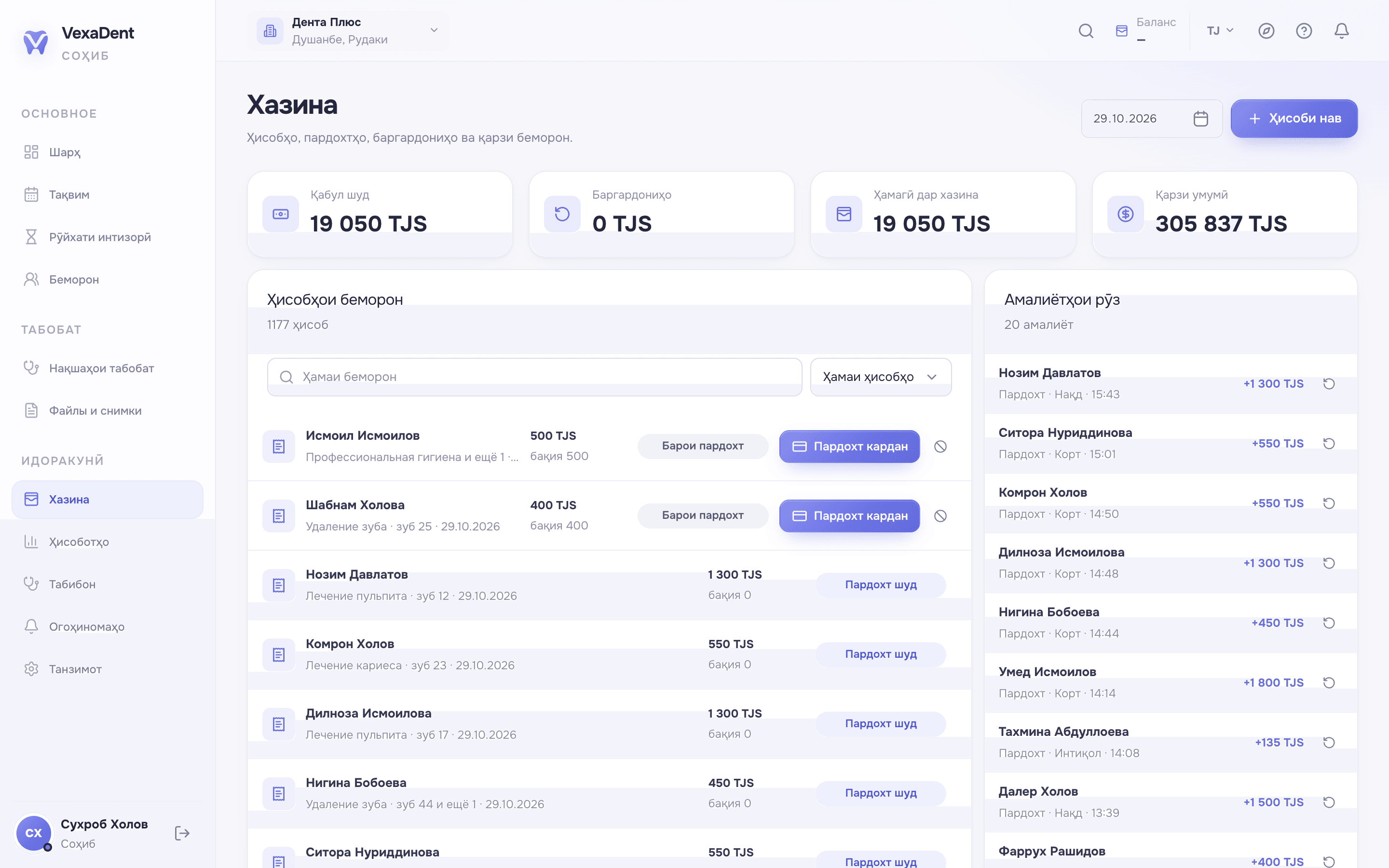Refund Нигина Бобоева transaction via undo icon

1329,623
